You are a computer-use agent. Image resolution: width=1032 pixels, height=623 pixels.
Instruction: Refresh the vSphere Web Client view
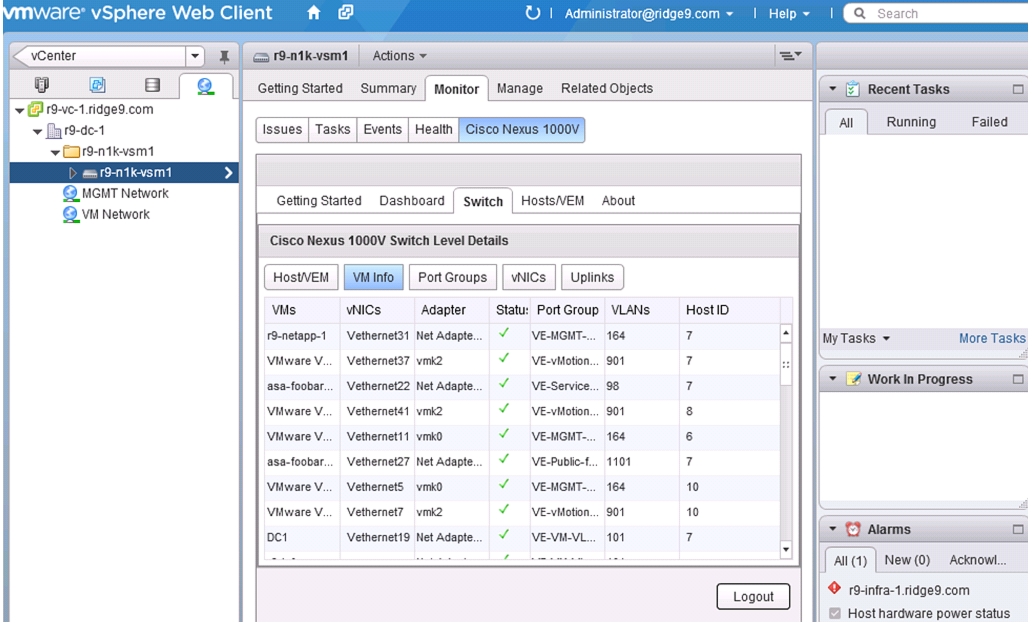(x=532, y=12)
